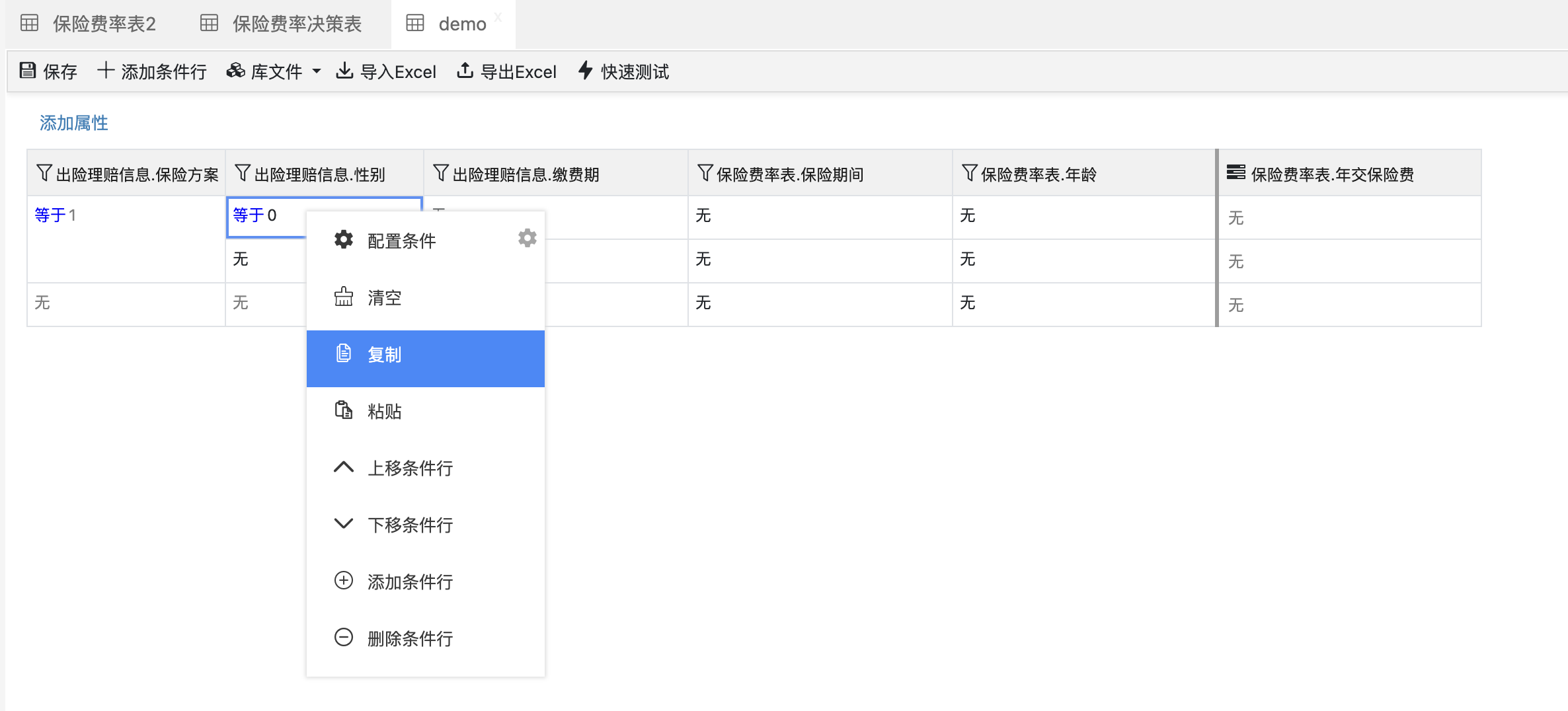This screenshot has width=1568, height=711.
Task: Click action column icon for 年交保险费
Action: [x=1235, y=173]
